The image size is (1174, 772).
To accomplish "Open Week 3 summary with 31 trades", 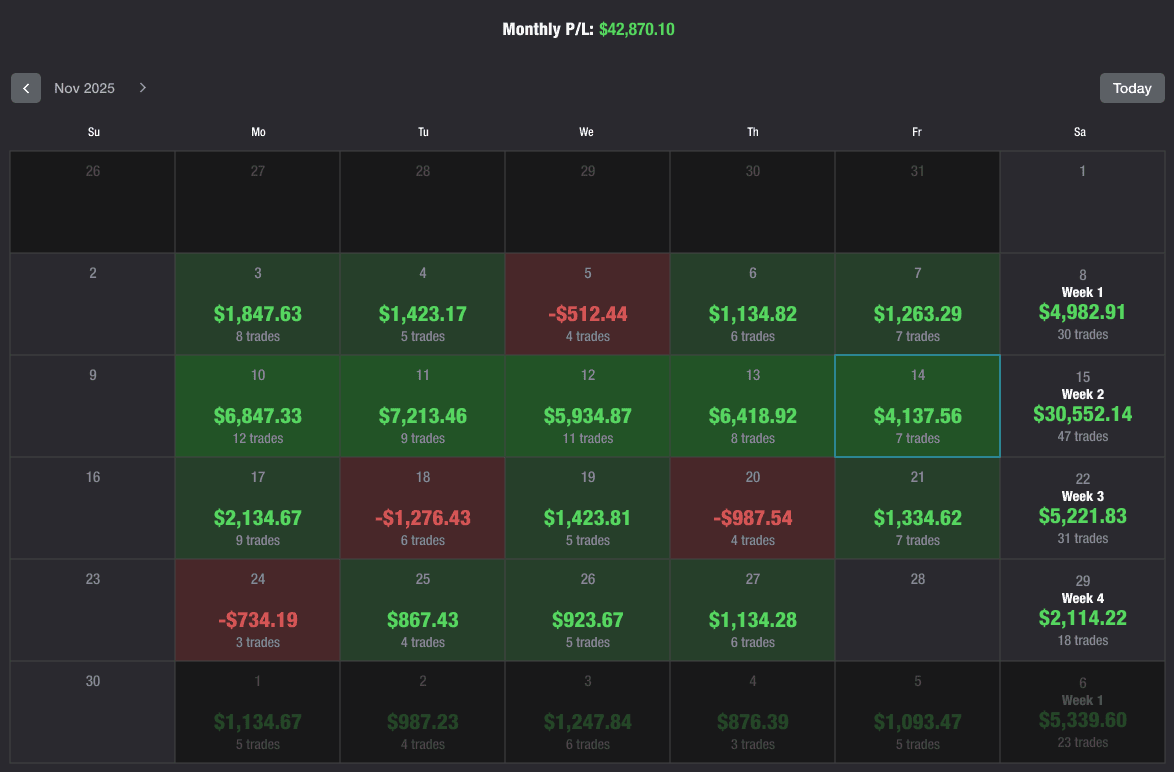I will tap(1083, 508).
